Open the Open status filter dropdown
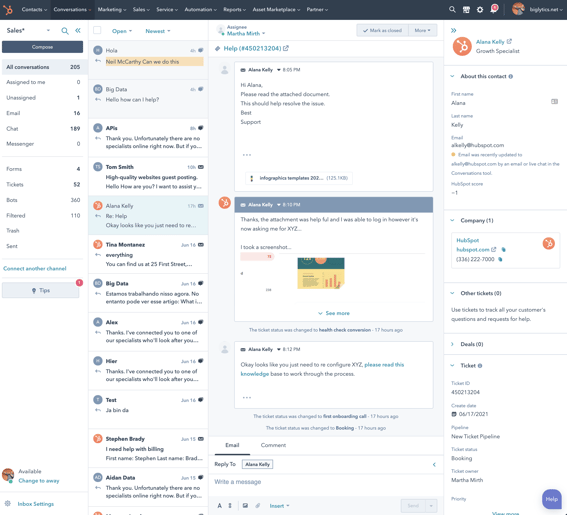The image size is (567, 515). (122, 31)
